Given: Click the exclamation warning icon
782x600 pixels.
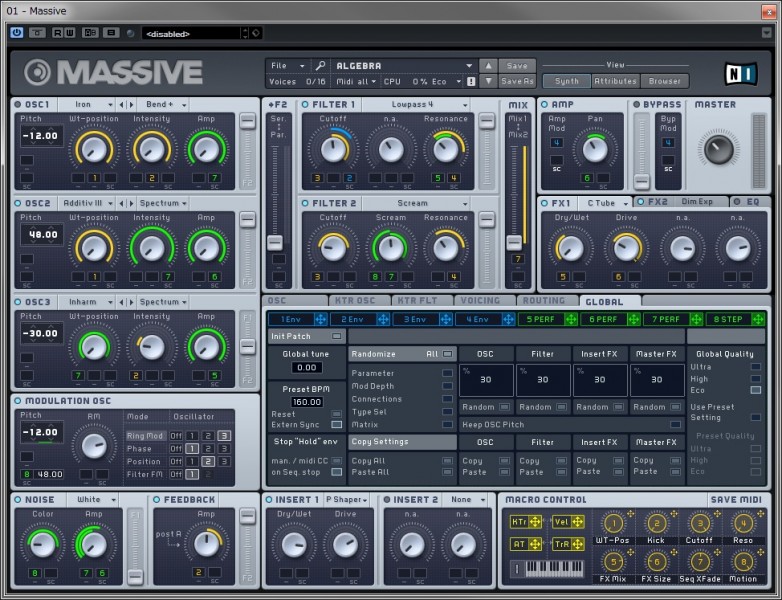Looking at the screenshot, I should pyautogui.click(x=471, y=81).
